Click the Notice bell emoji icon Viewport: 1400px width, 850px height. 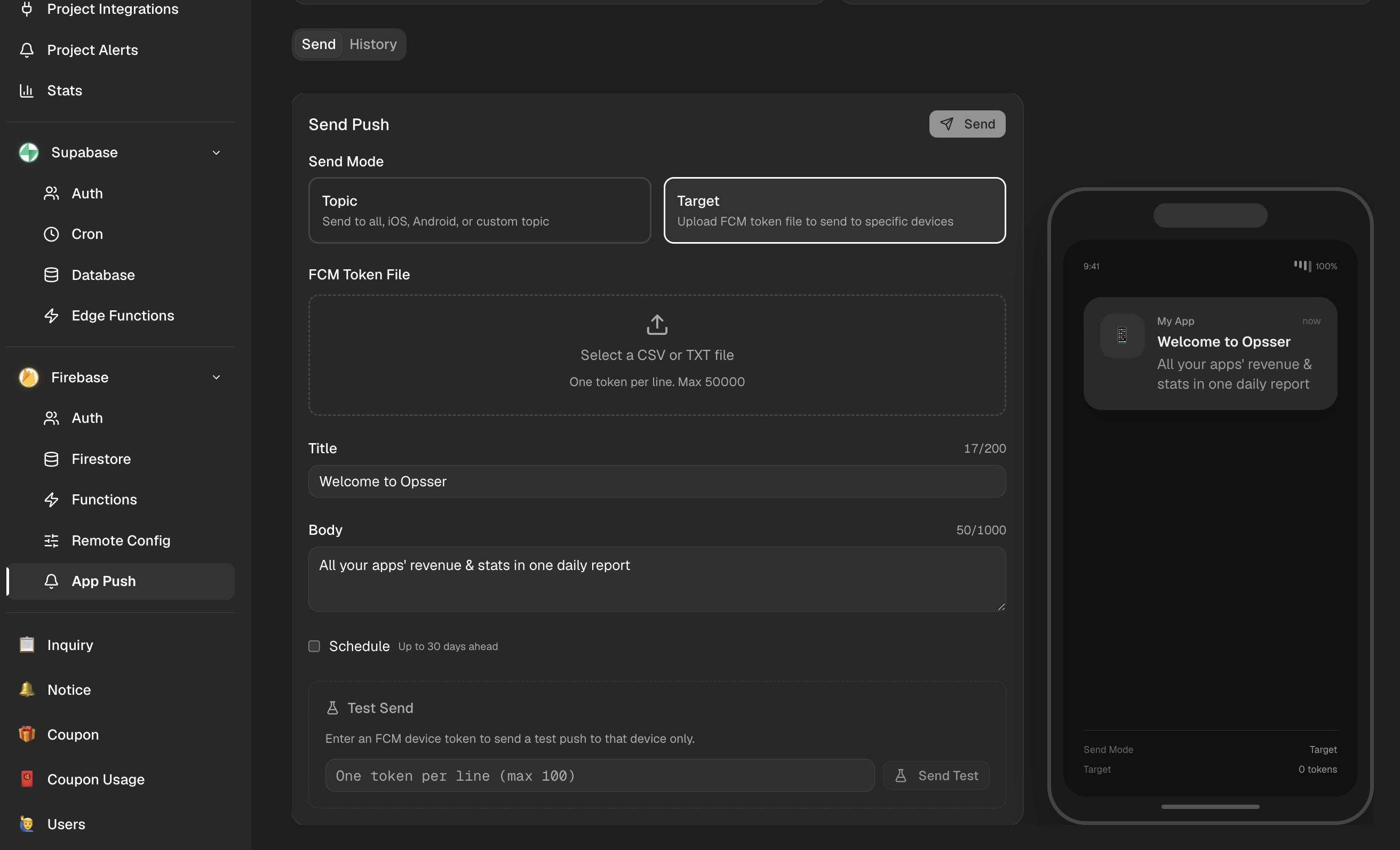coord(27,689)
